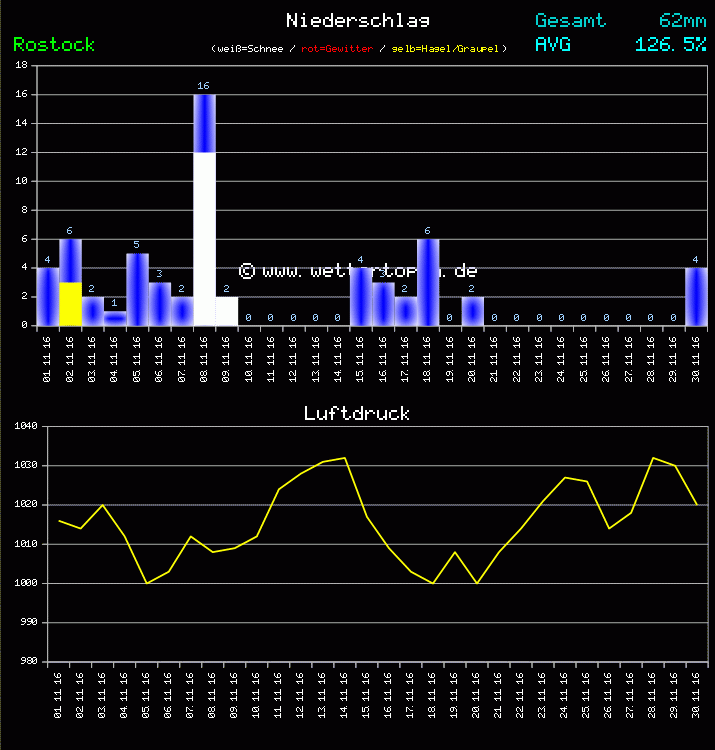
Task: Click the blue bar for 18.11.16
Action: click(428, 282)
